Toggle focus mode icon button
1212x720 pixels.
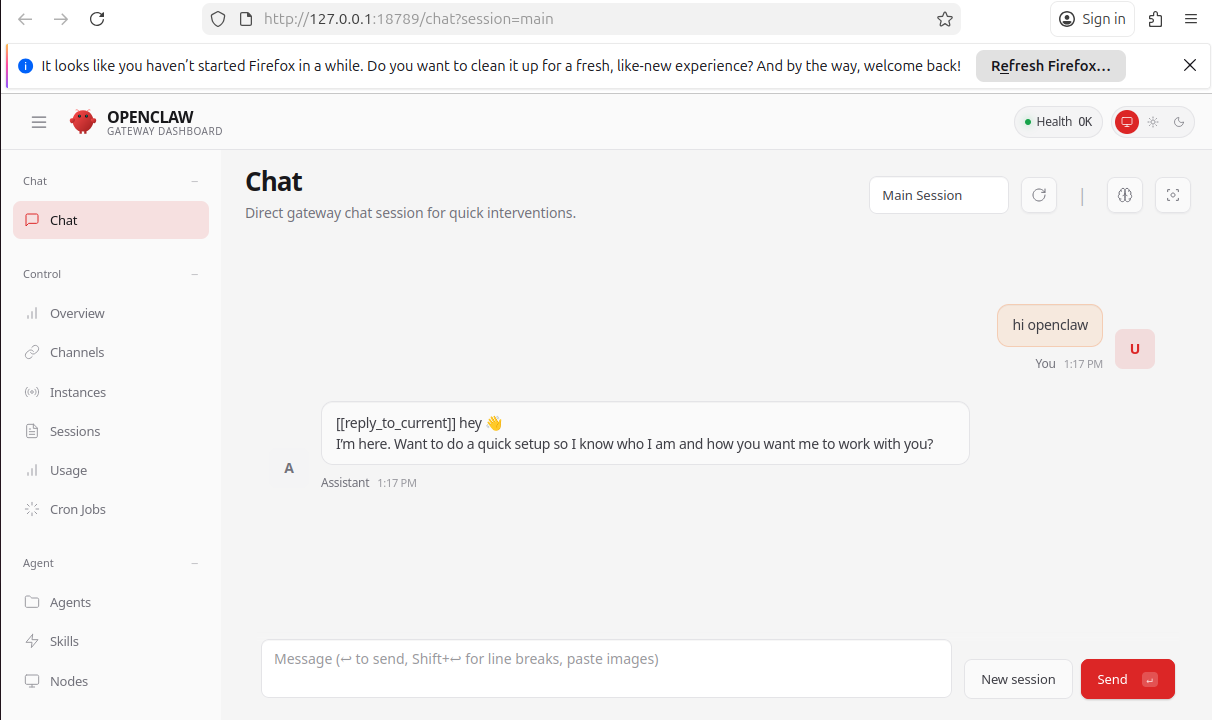(x=1172, y=195)
